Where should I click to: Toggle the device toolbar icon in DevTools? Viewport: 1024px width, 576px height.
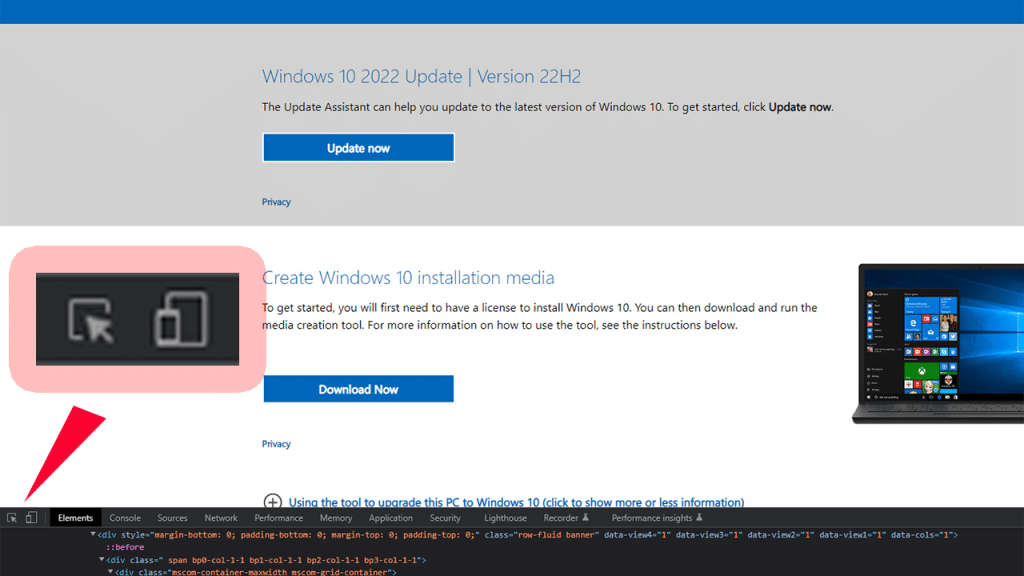click(31, 518)
